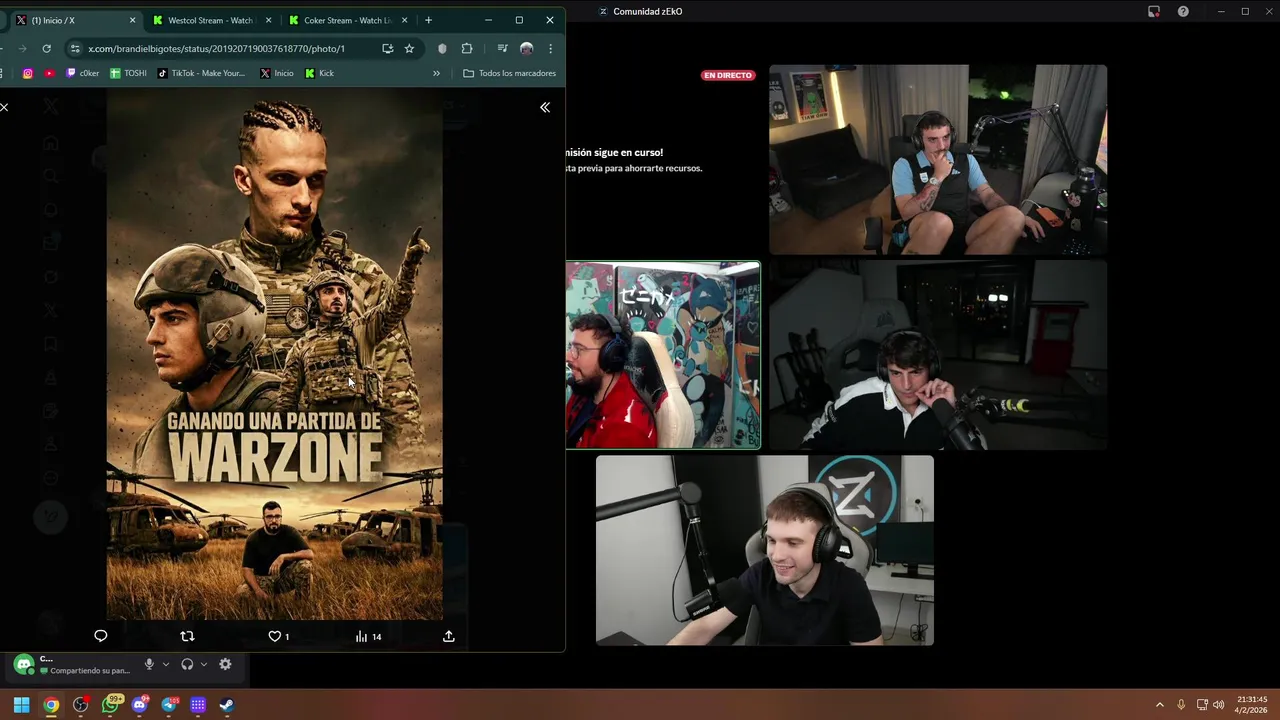Open the purple grid app from the taskbar
1280x720 pixels.
pyautogui.click(x=198, y=705)
